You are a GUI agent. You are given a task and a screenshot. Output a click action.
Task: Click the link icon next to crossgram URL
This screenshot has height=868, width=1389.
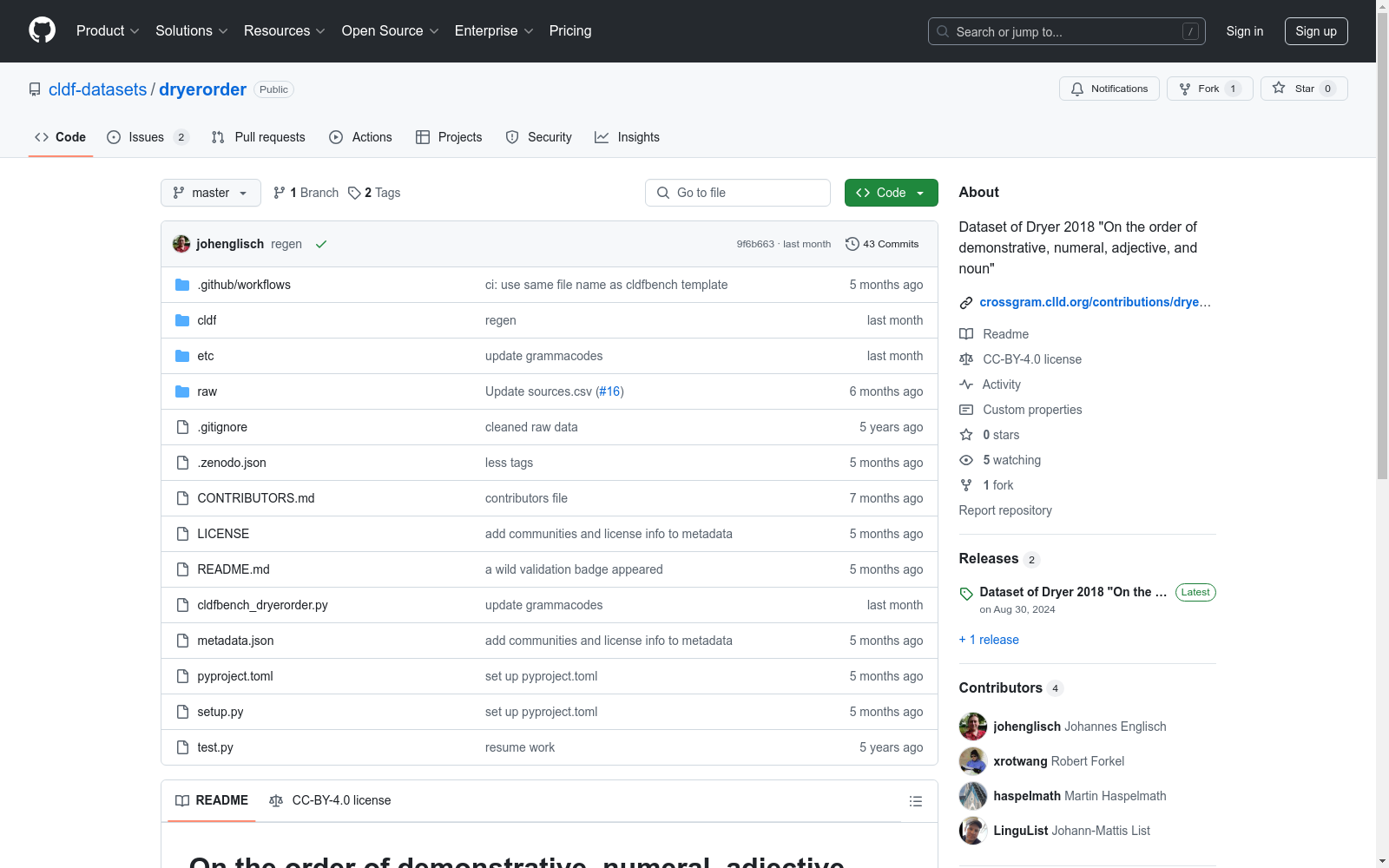[x=966, y=303]
